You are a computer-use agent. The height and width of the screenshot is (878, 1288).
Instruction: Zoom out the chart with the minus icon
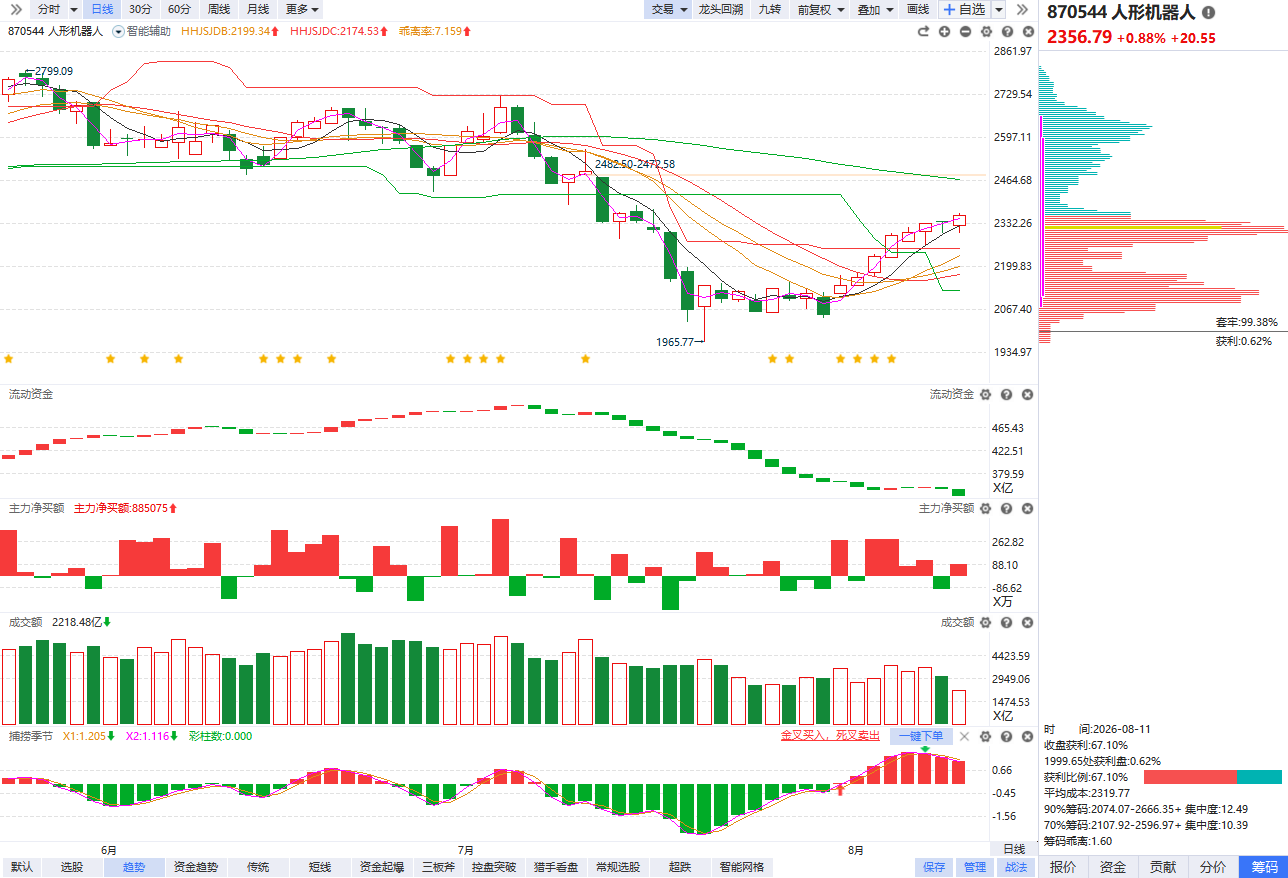tap(965, 31)
